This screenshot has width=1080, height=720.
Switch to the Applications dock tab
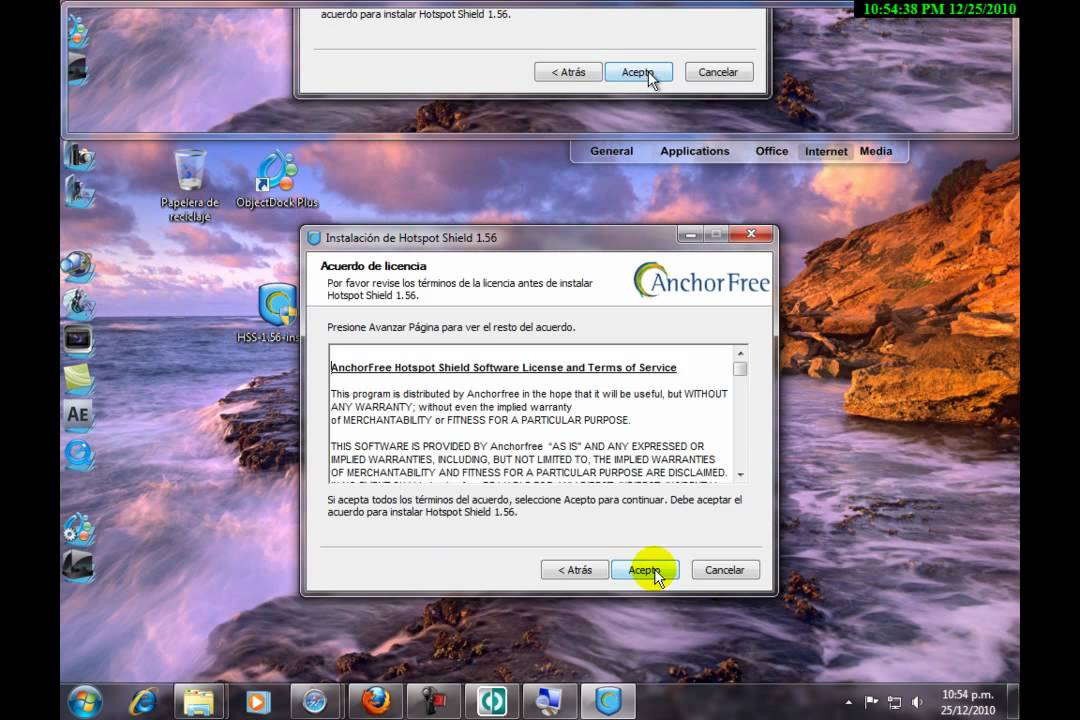[x=694, y=151]
